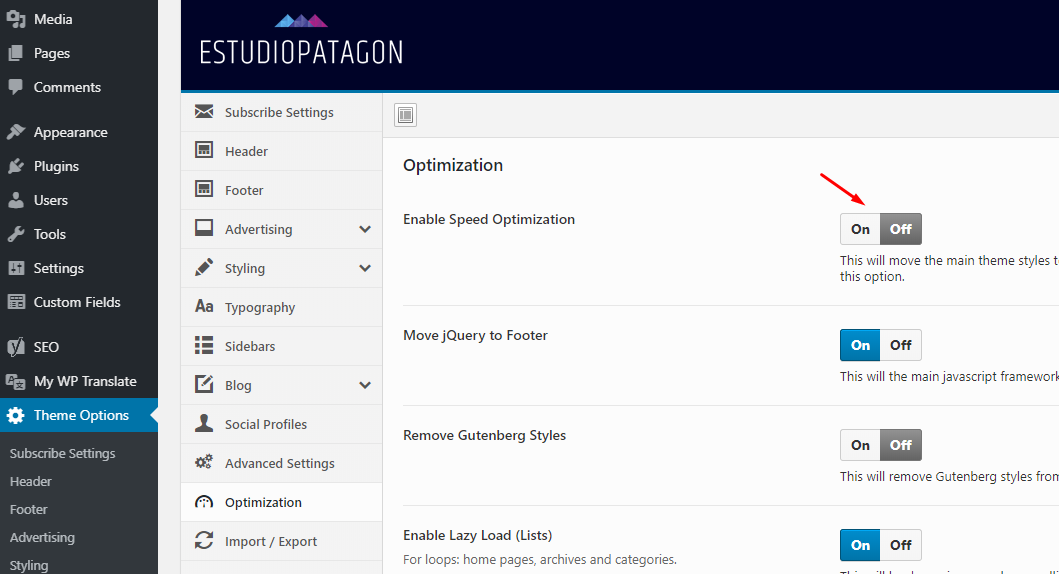
Task: Select the Optimization options tab
Action: click(x=282, y=502)
